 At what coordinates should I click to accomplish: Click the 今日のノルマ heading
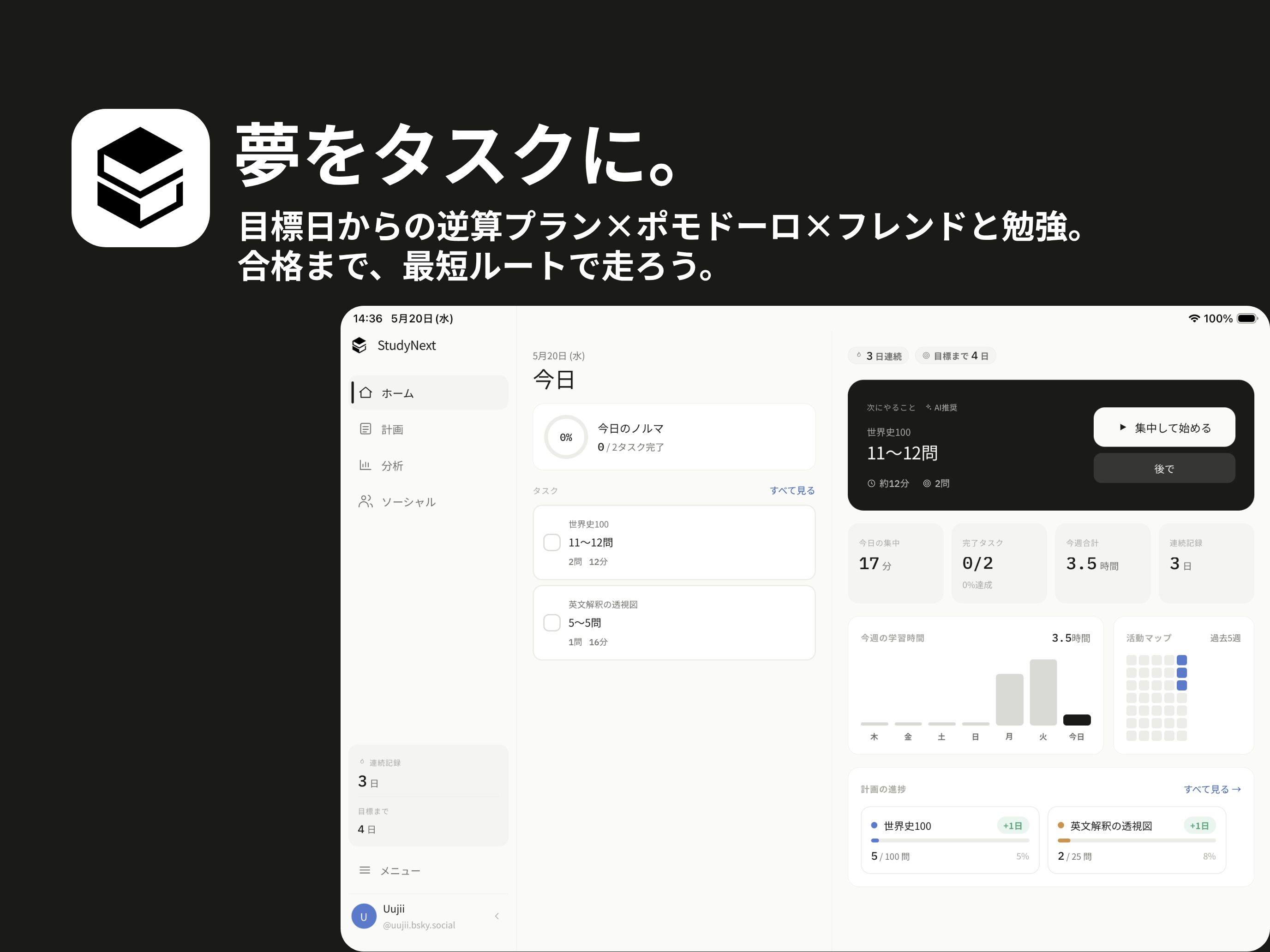point(630,428)
